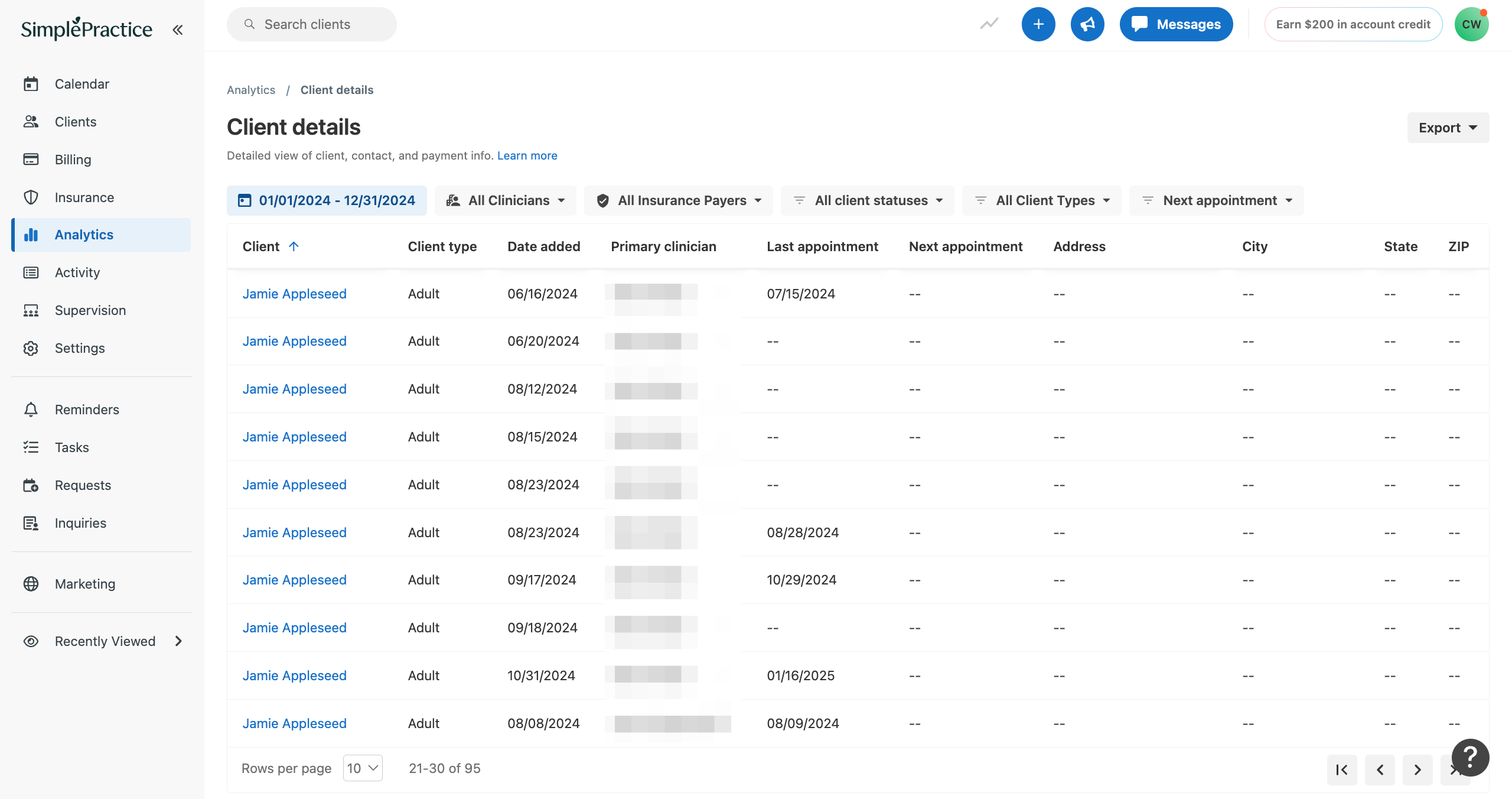Open the announcements megaphone icon
Screen dimensions: 1512x799
[1087, 24]
